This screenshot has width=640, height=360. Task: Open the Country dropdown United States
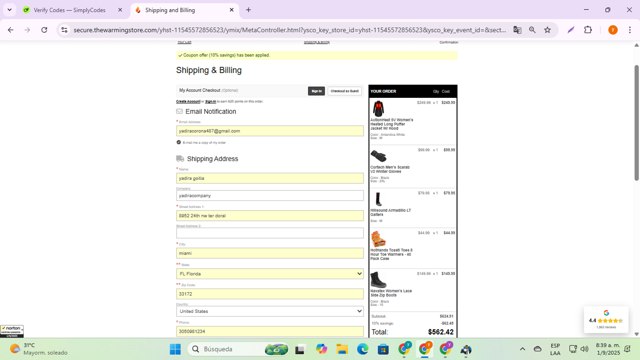(270, 311)
